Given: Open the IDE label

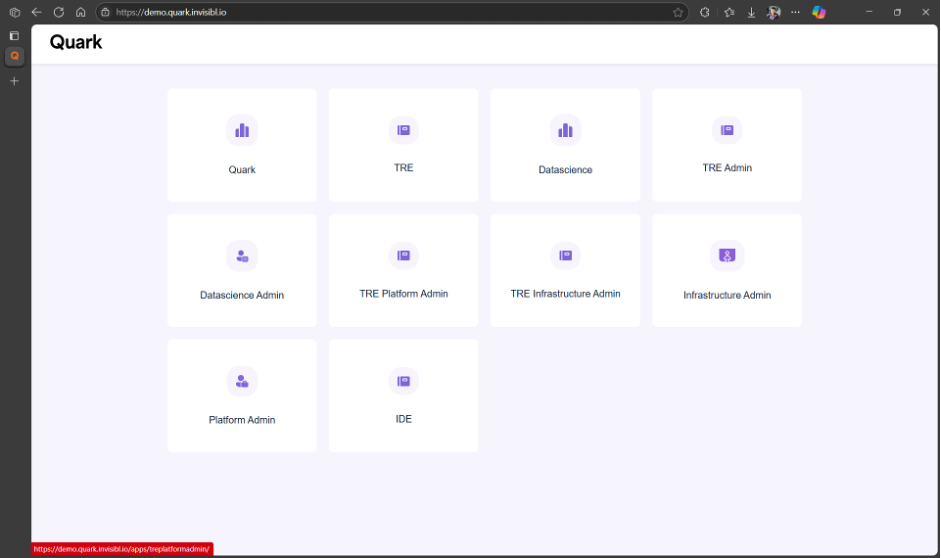Looking at the screenshot, I should [x=403, y=419].
